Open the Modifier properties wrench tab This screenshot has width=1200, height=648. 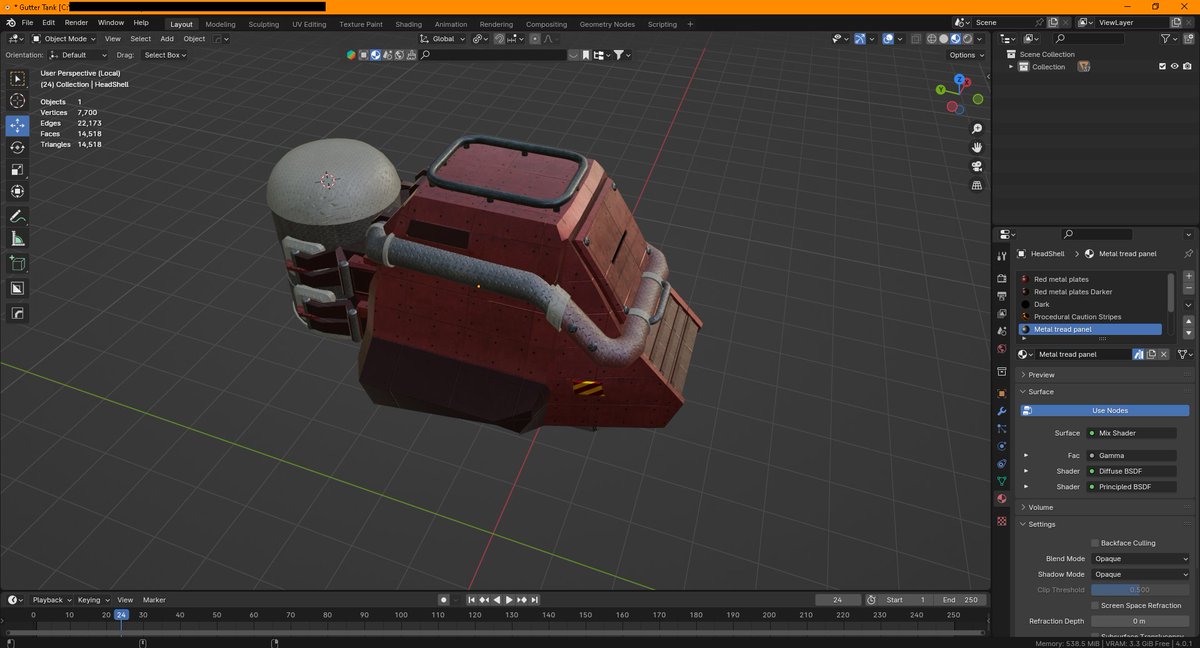pos(1002,411)
